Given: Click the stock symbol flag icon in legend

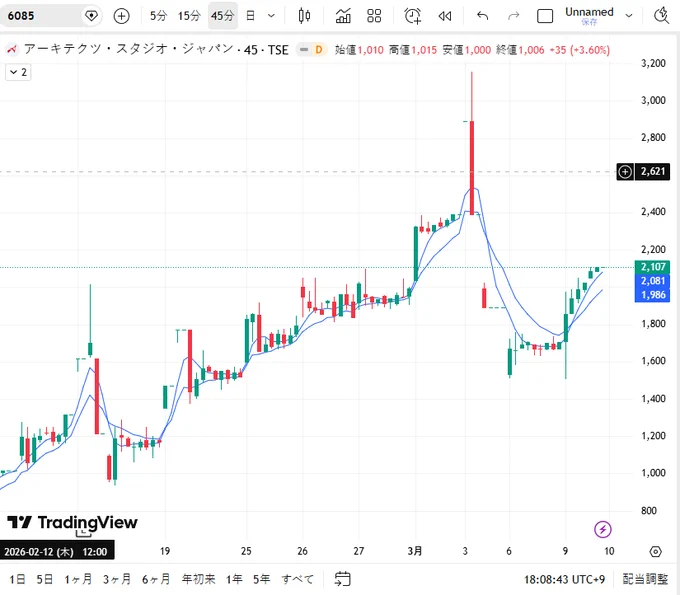Looking at the screenshot, I should tap(12, 49).
